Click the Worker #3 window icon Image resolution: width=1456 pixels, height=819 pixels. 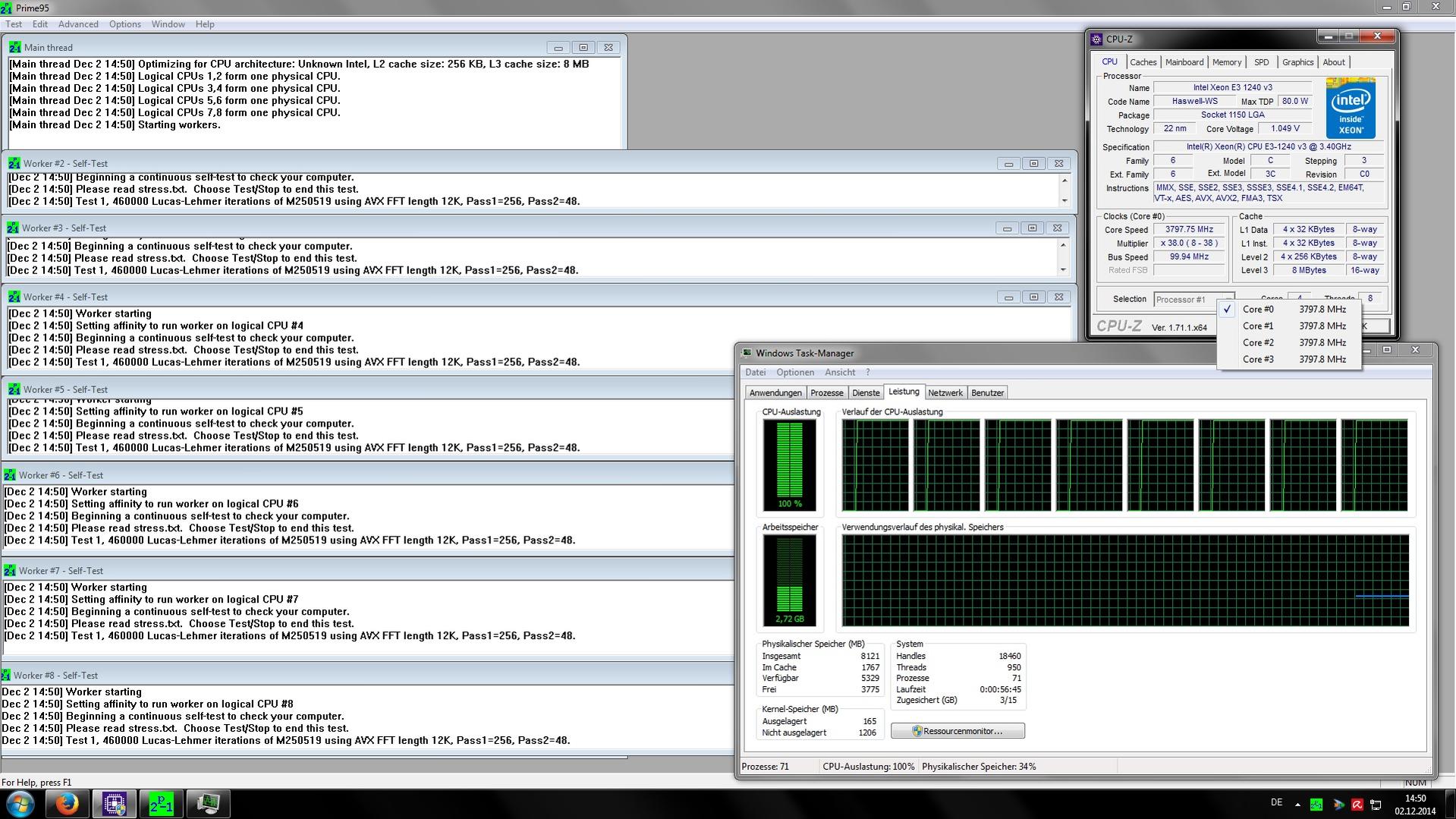point(13,228)
